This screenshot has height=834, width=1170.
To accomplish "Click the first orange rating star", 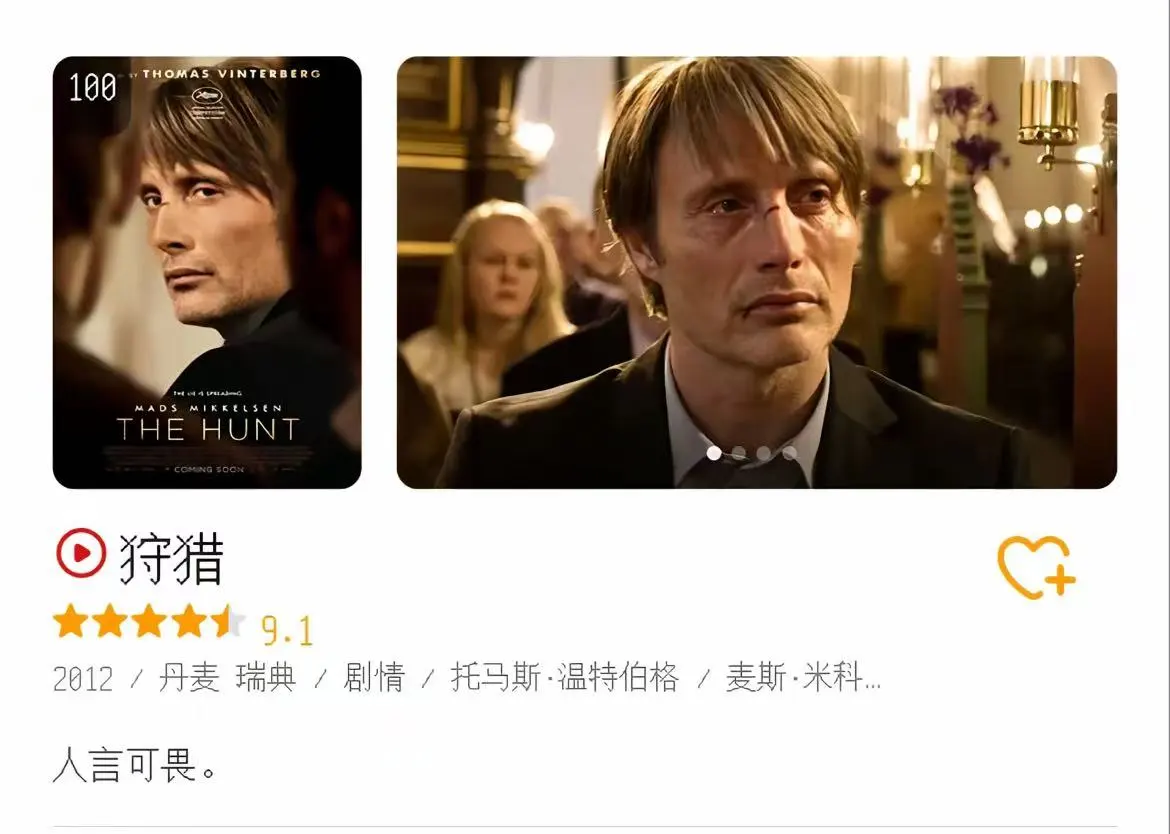I will 71,621.
